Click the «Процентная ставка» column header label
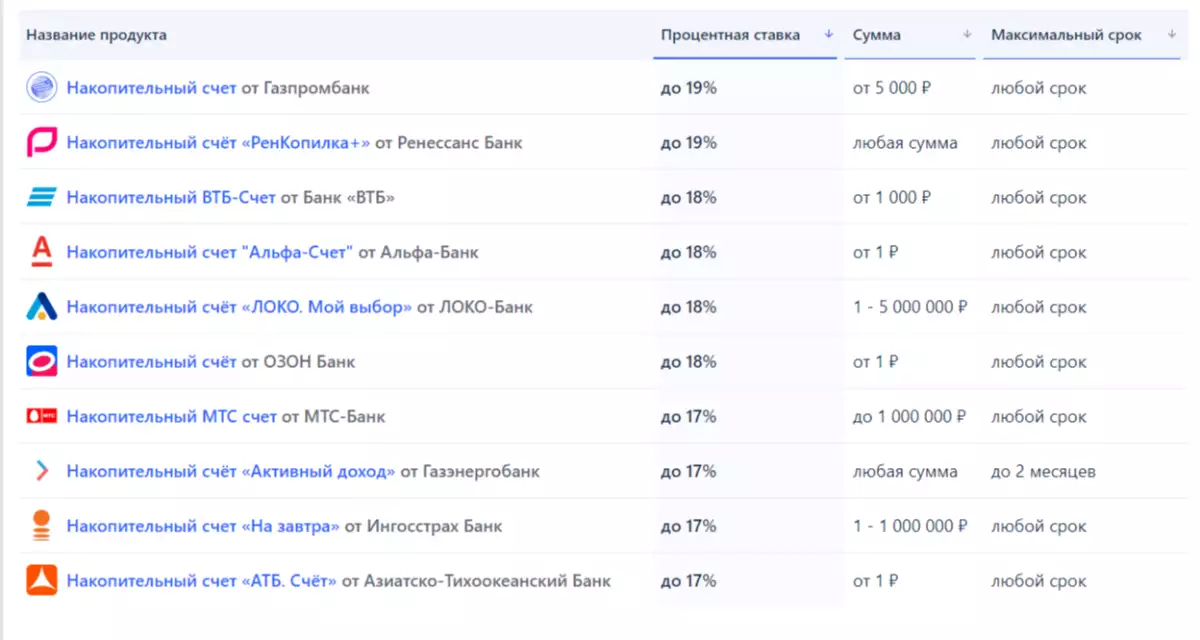 point(730,35)
